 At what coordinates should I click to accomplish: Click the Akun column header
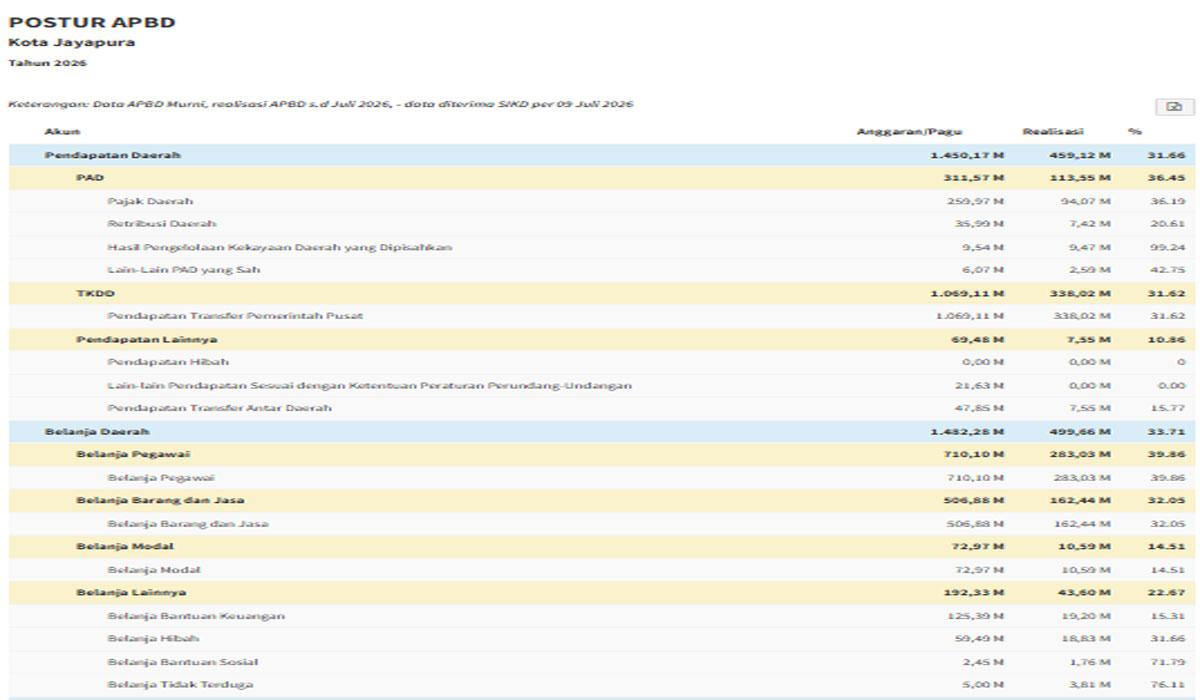tap(62, 131)
